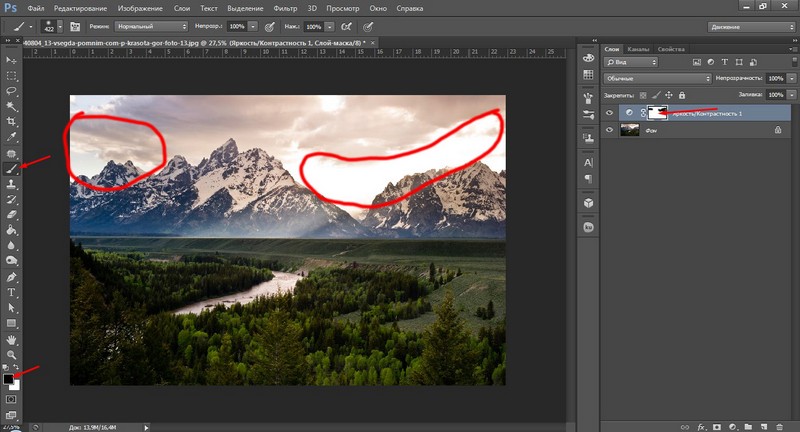Click the Move tool
The width and height of the screenshot is (800, 432).
(x=12, y=58)
